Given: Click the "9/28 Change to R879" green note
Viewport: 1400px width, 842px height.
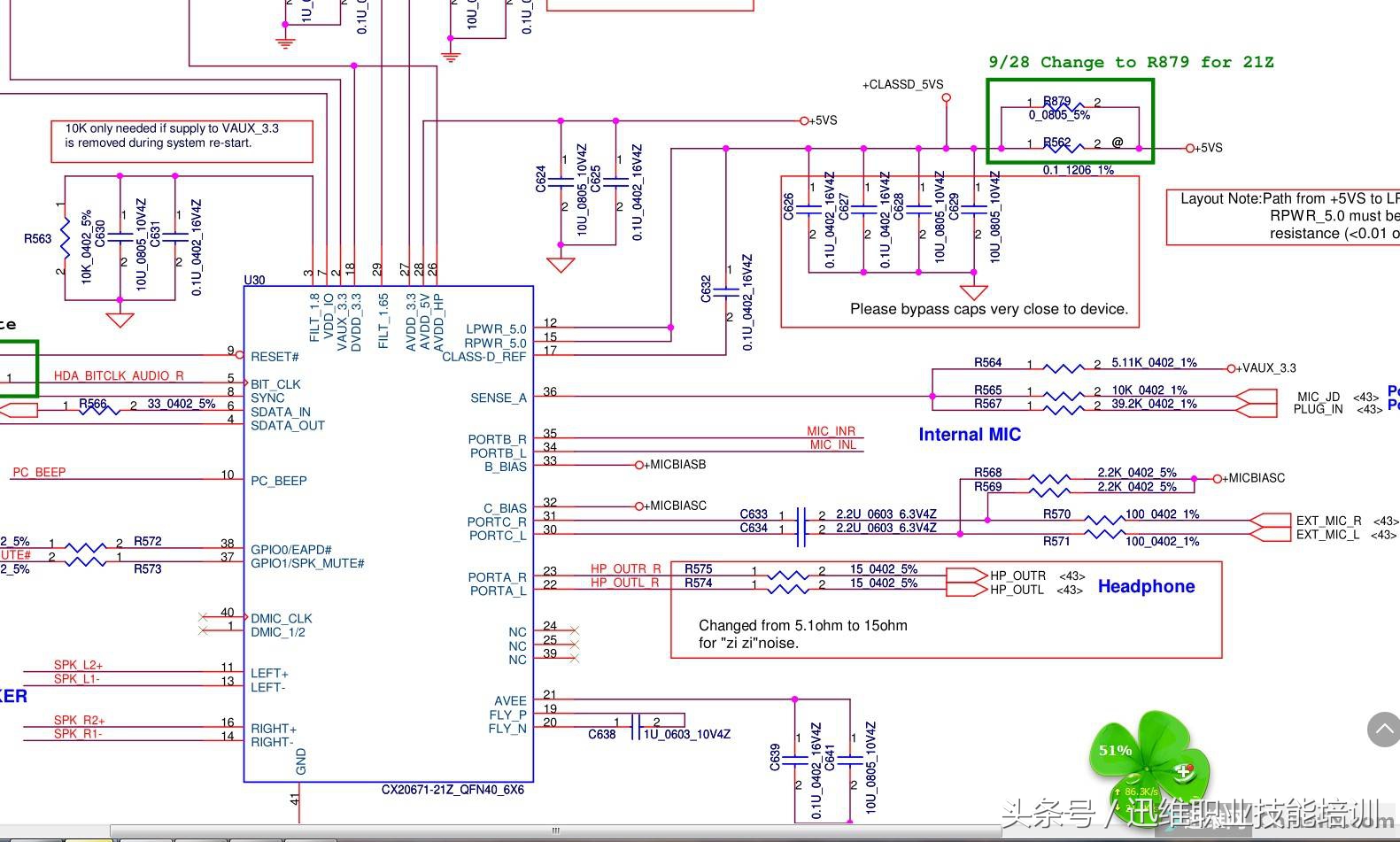Looking at the screenshot, I should click(x=1131, y=62).
